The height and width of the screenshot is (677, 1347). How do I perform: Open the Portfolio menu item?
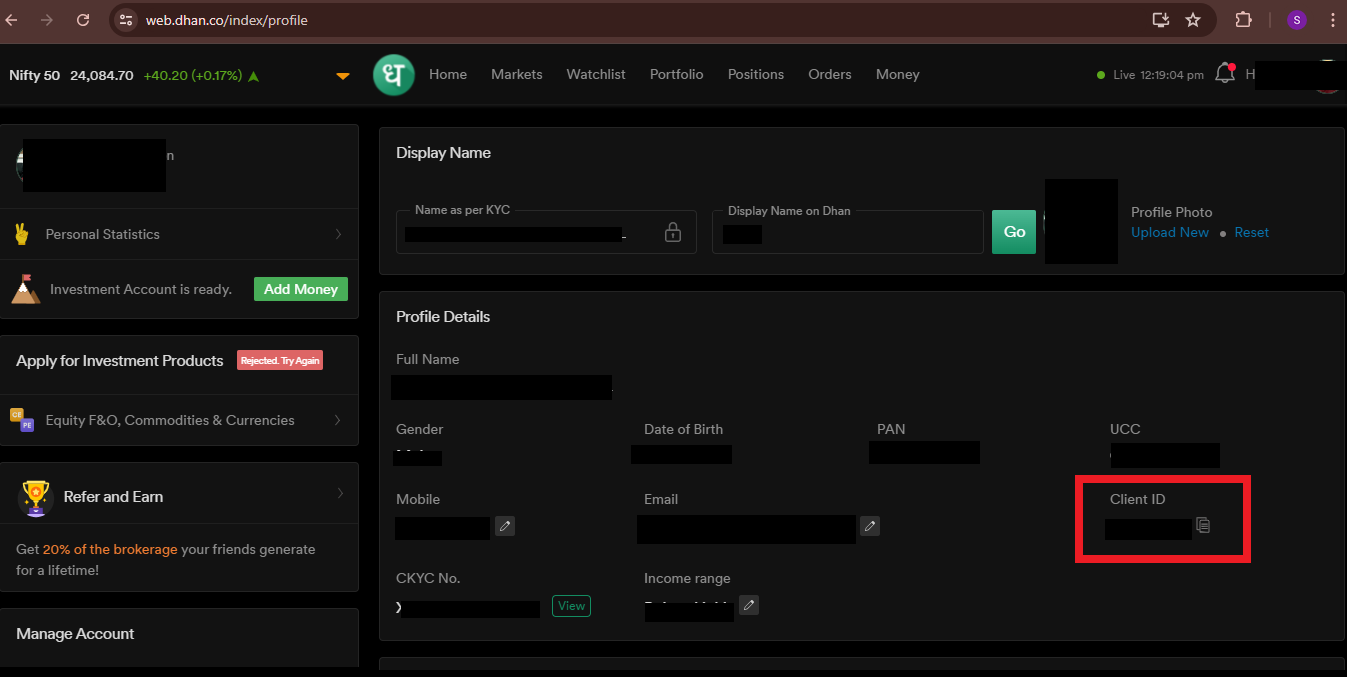(x=676, y=74)
